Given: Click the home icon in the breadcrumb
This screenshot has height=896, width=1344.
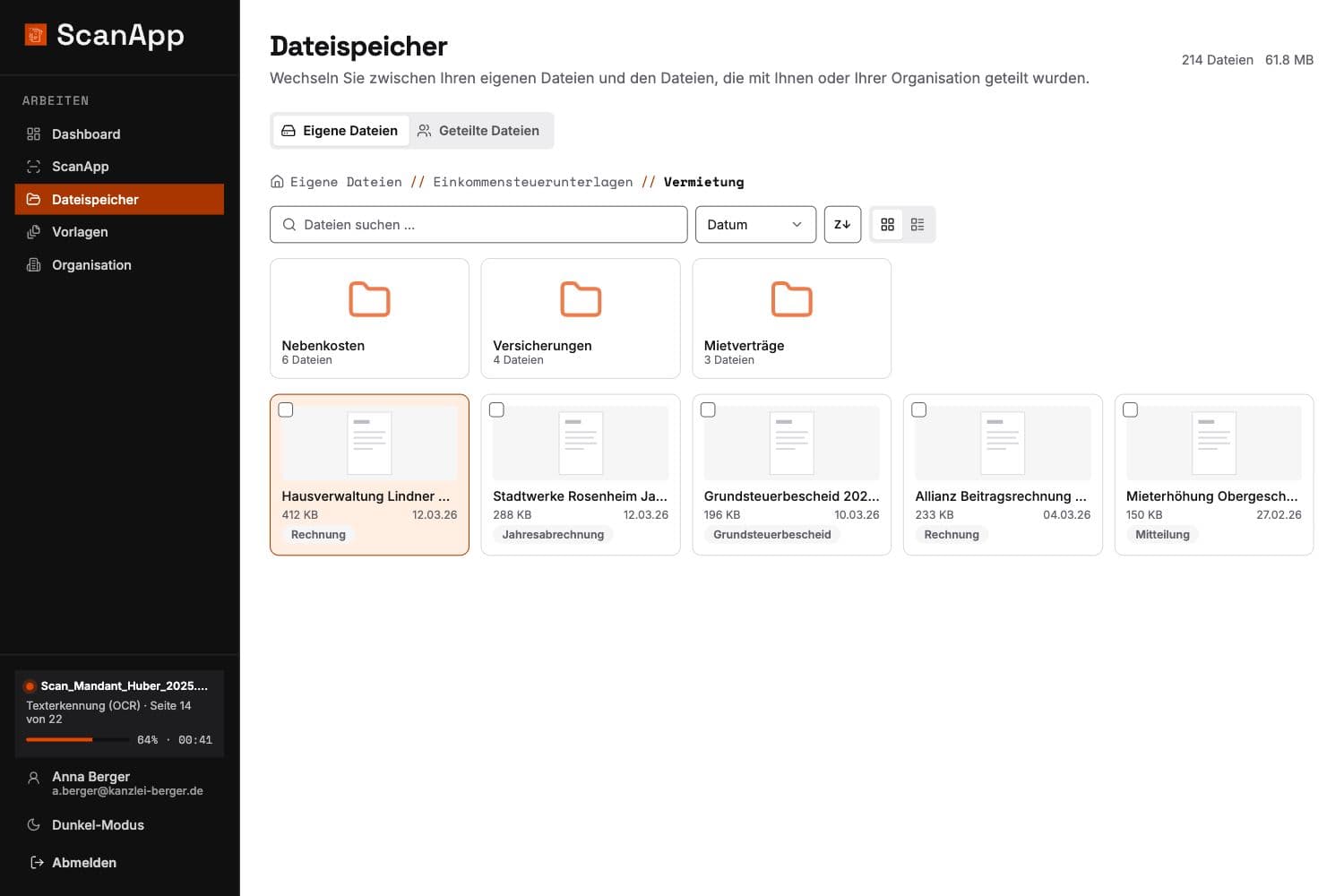Looking at the screenshot, I should tap(277, 182).
